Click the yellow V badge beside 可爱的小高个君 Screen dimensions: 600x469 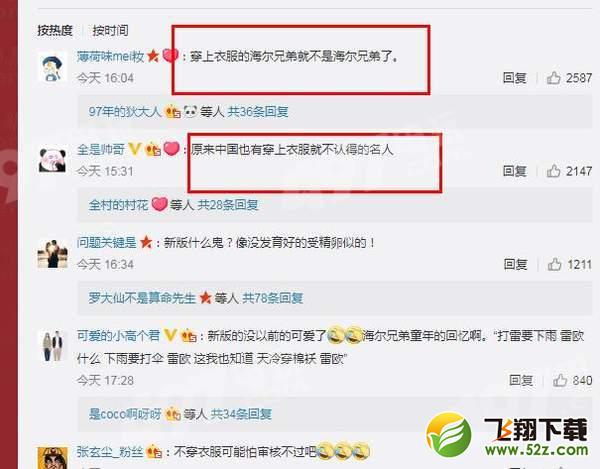pos(170,335)
